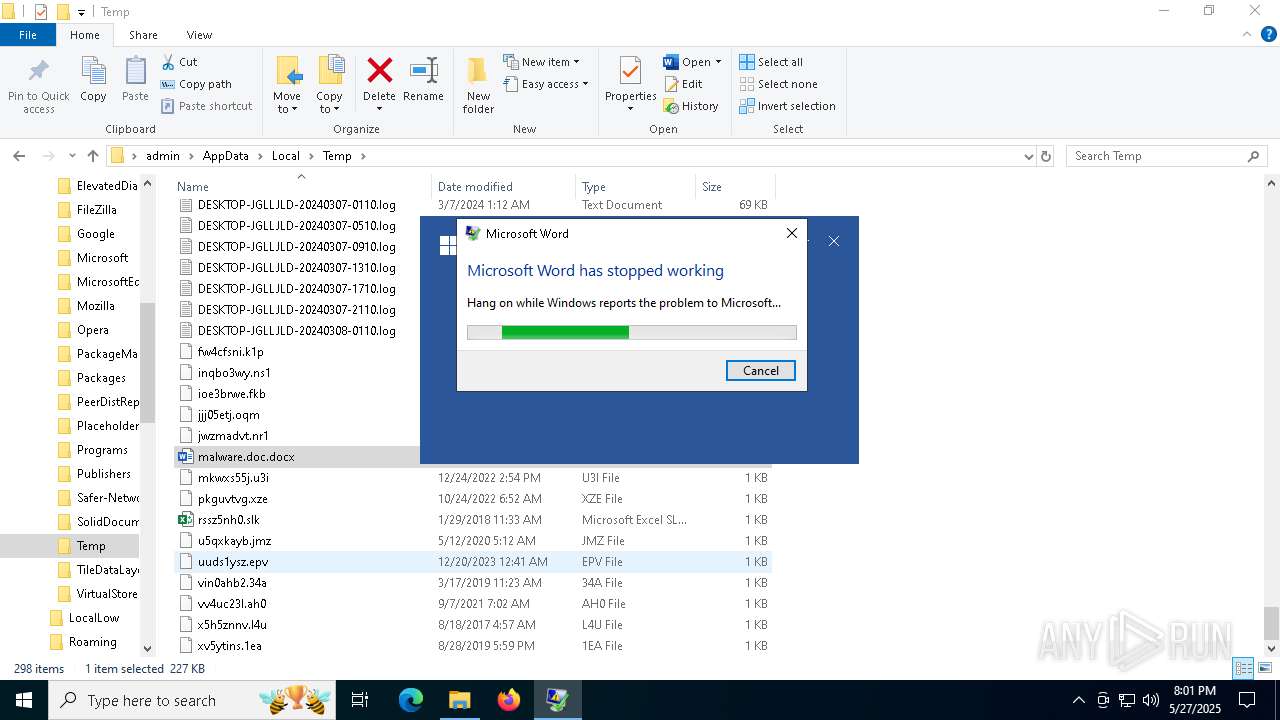Viewport: 1280px width, 720px height.
Task: Cancel the Word error reporting dialog
Action: click(761, 371)
